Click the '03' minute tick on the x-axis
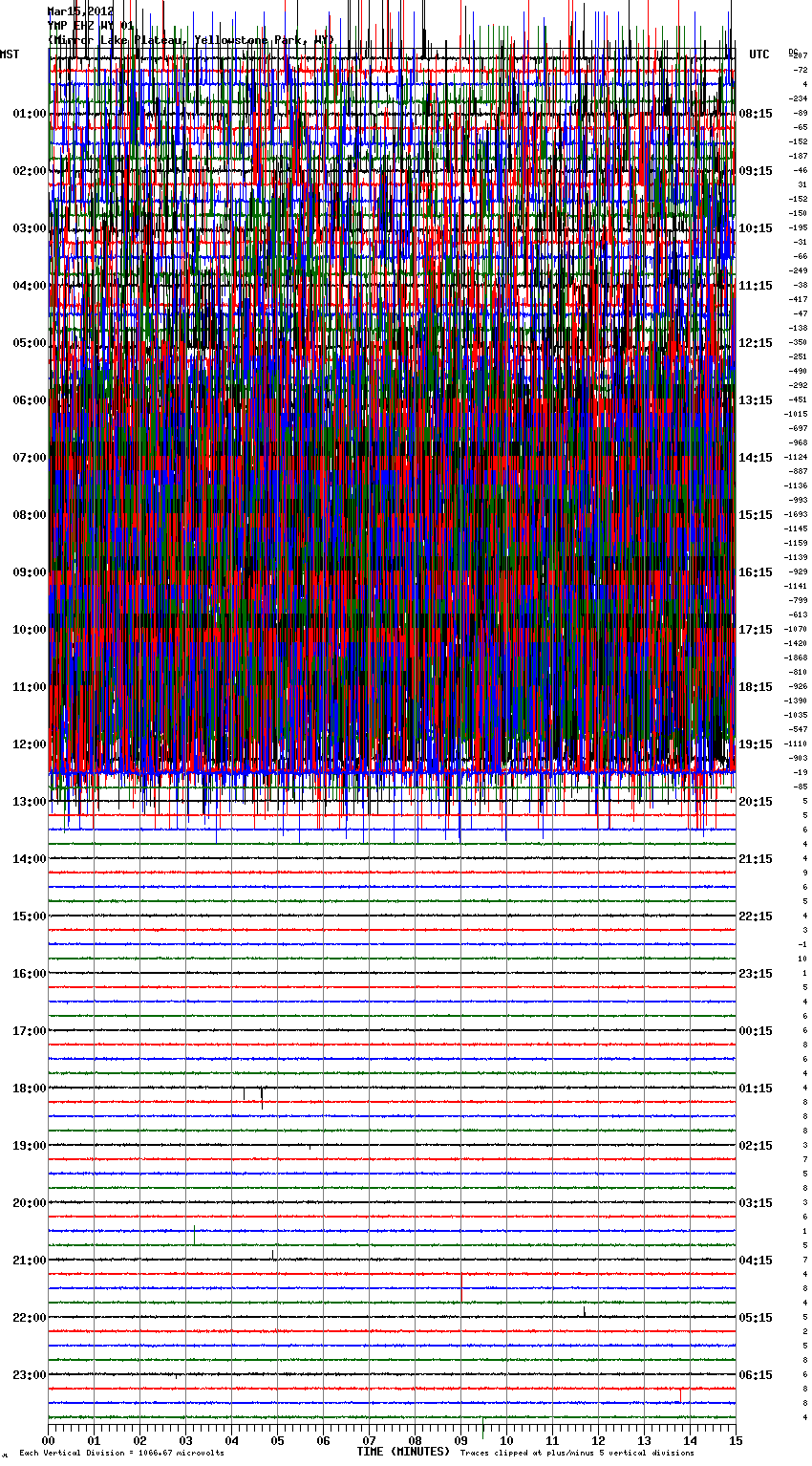 tap(185, 1440)
